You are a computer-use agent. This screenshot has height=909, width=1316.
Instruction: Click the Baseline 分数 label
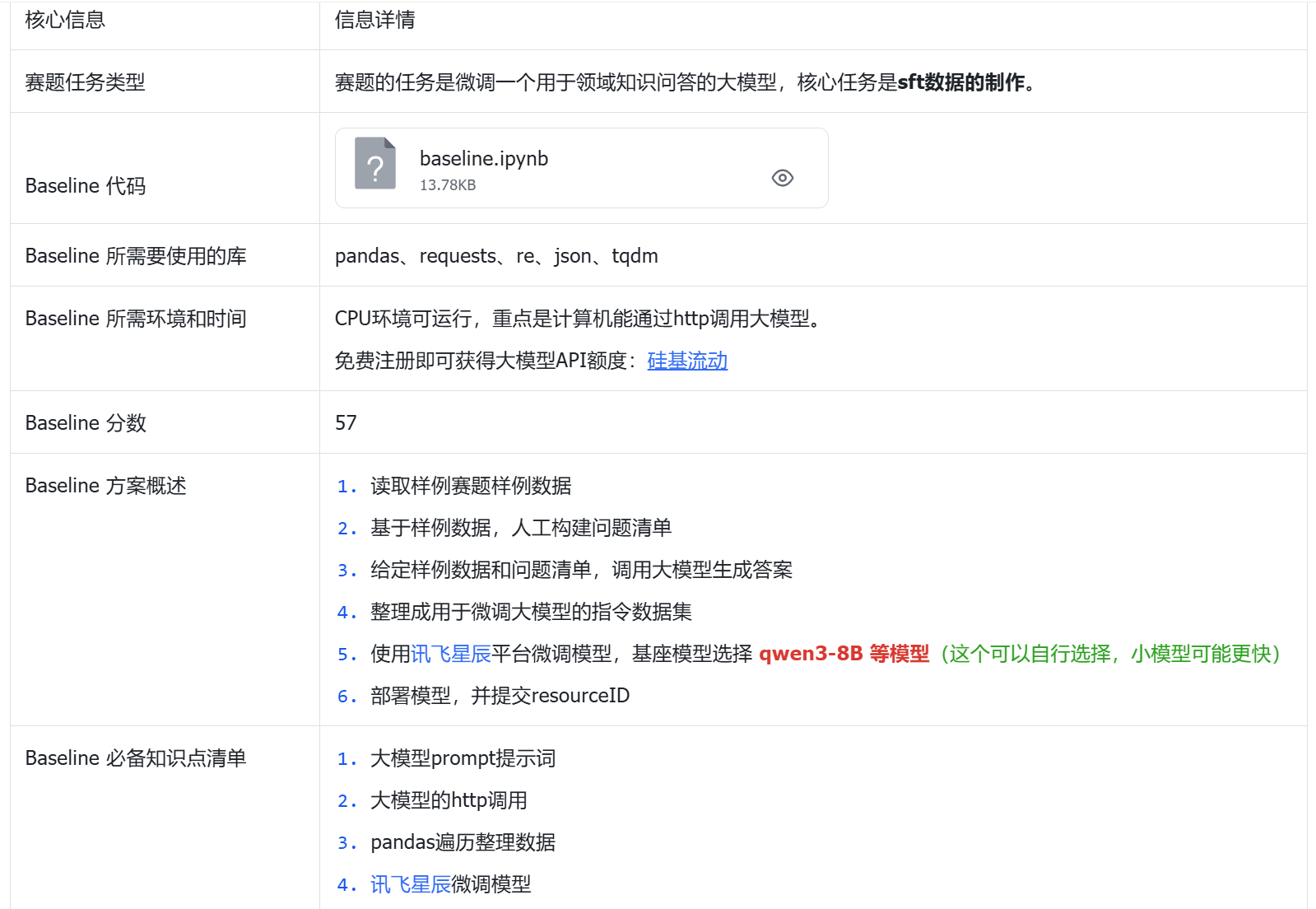pos(86,423)
